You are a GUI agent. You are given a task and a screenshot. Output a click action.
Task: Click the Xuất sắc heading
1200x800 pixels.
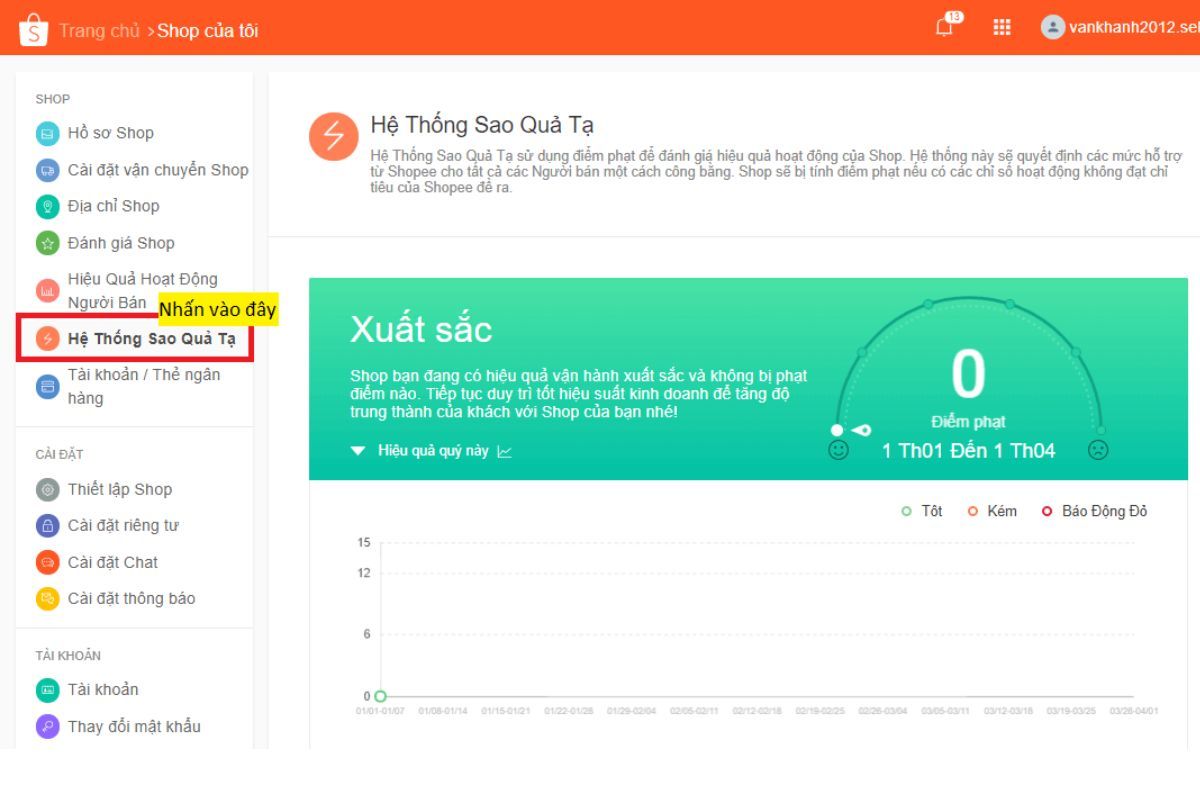tap(421, 329)
